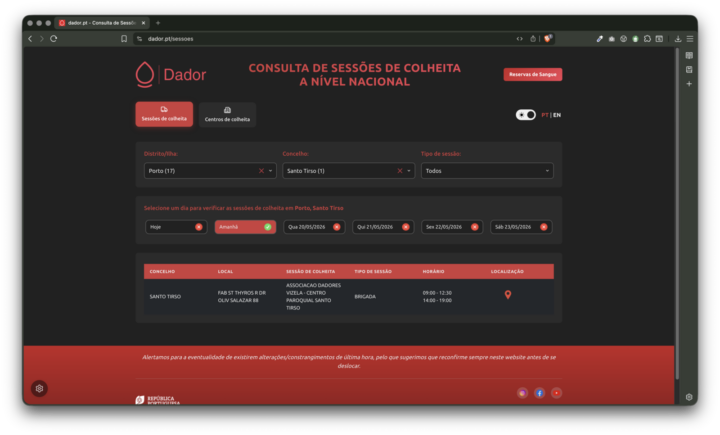Viewport: 720px width, 435px height.
Task: Click the Concelho column header
Action: [x=162, y=271]
